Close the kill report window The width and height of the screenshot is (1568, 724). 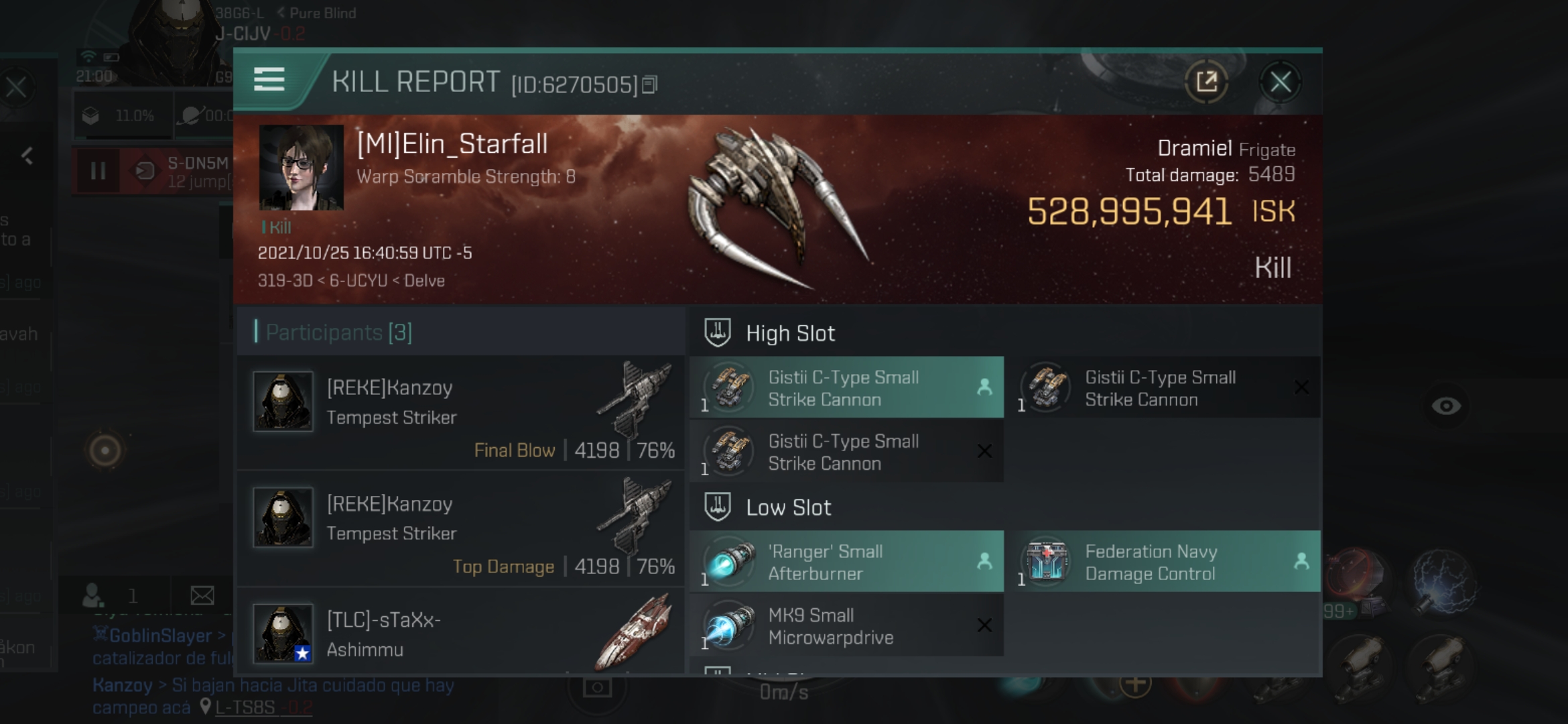[x=1281, y=82]
